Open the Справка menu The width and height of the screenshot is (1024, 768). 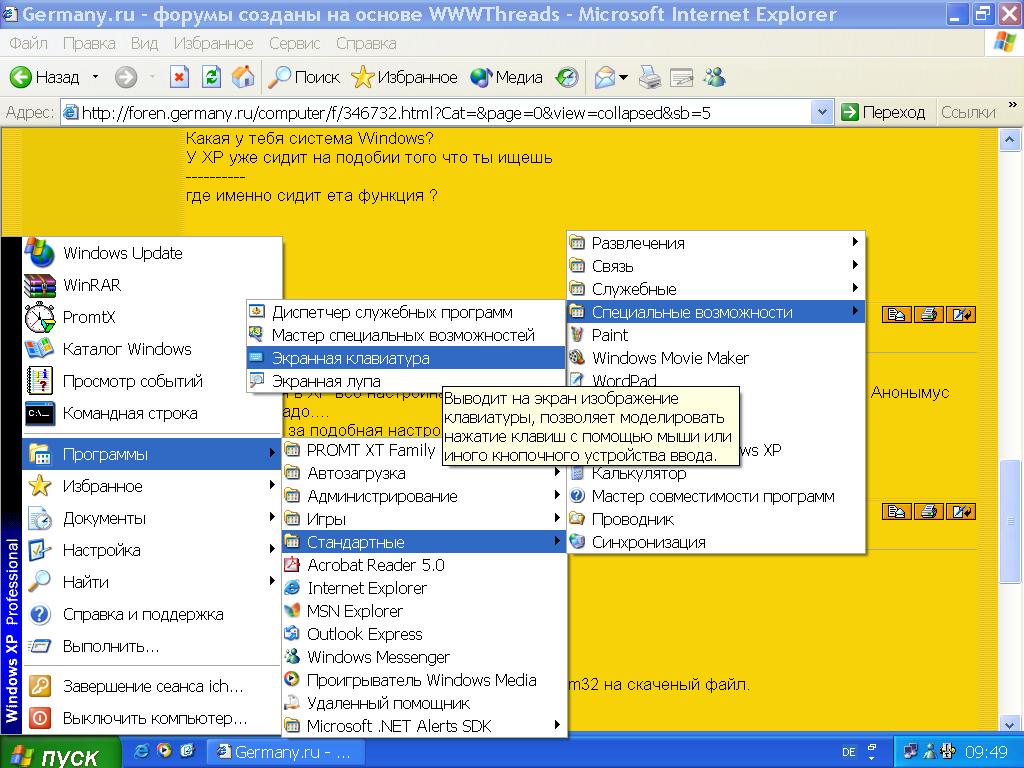(x=366, y=43)
